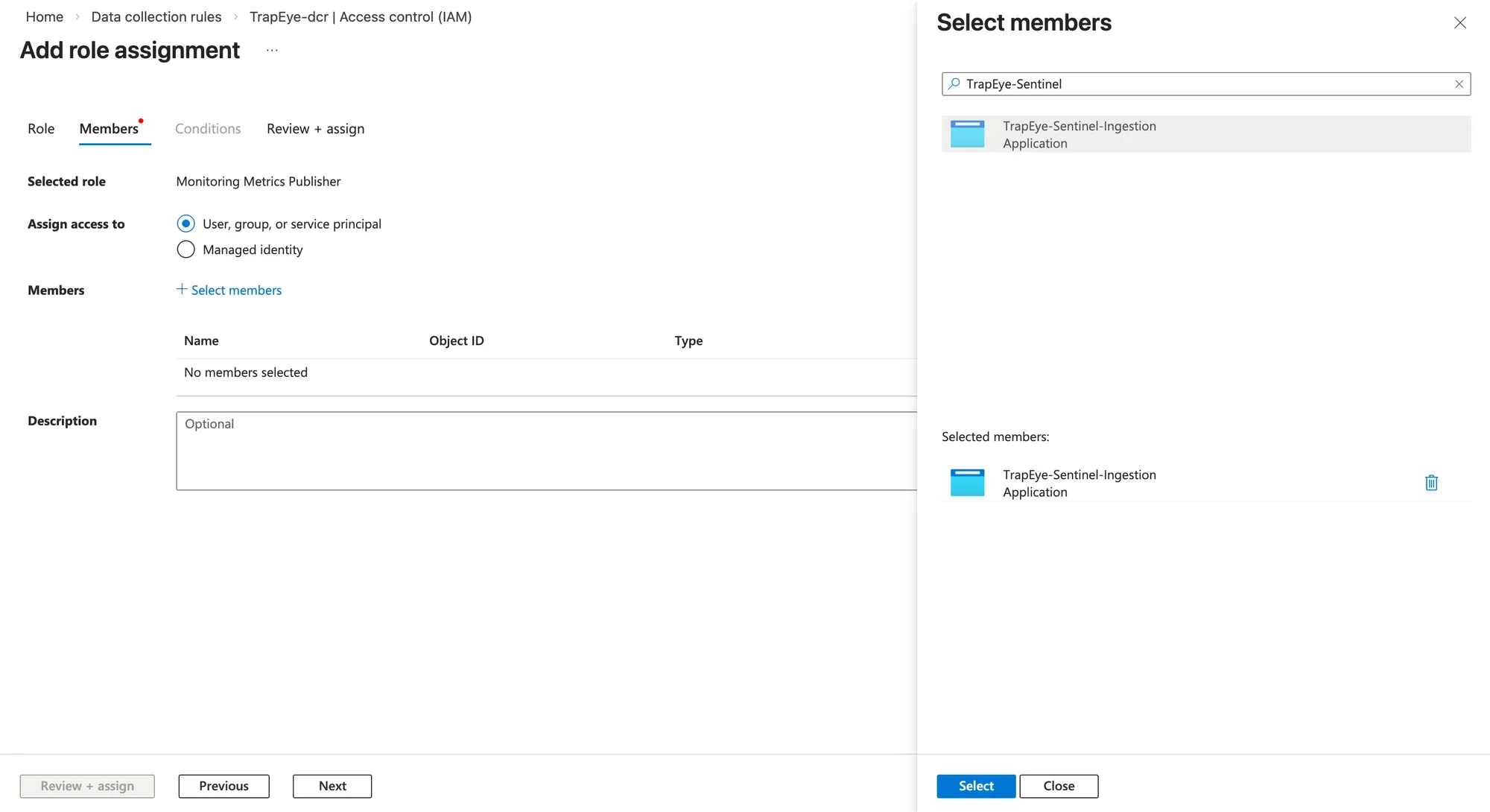Click the Type column header
Screen dimensions: 1490x812
click(x=688, y=340)
